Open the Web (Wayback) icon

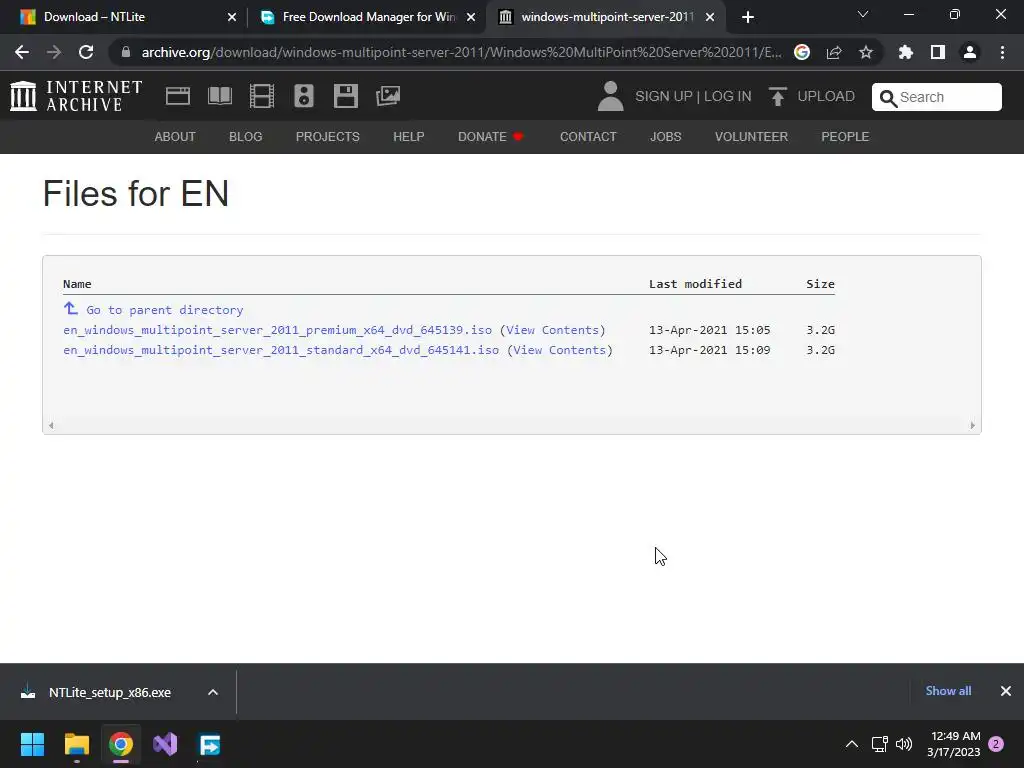[x=178, y=96]
